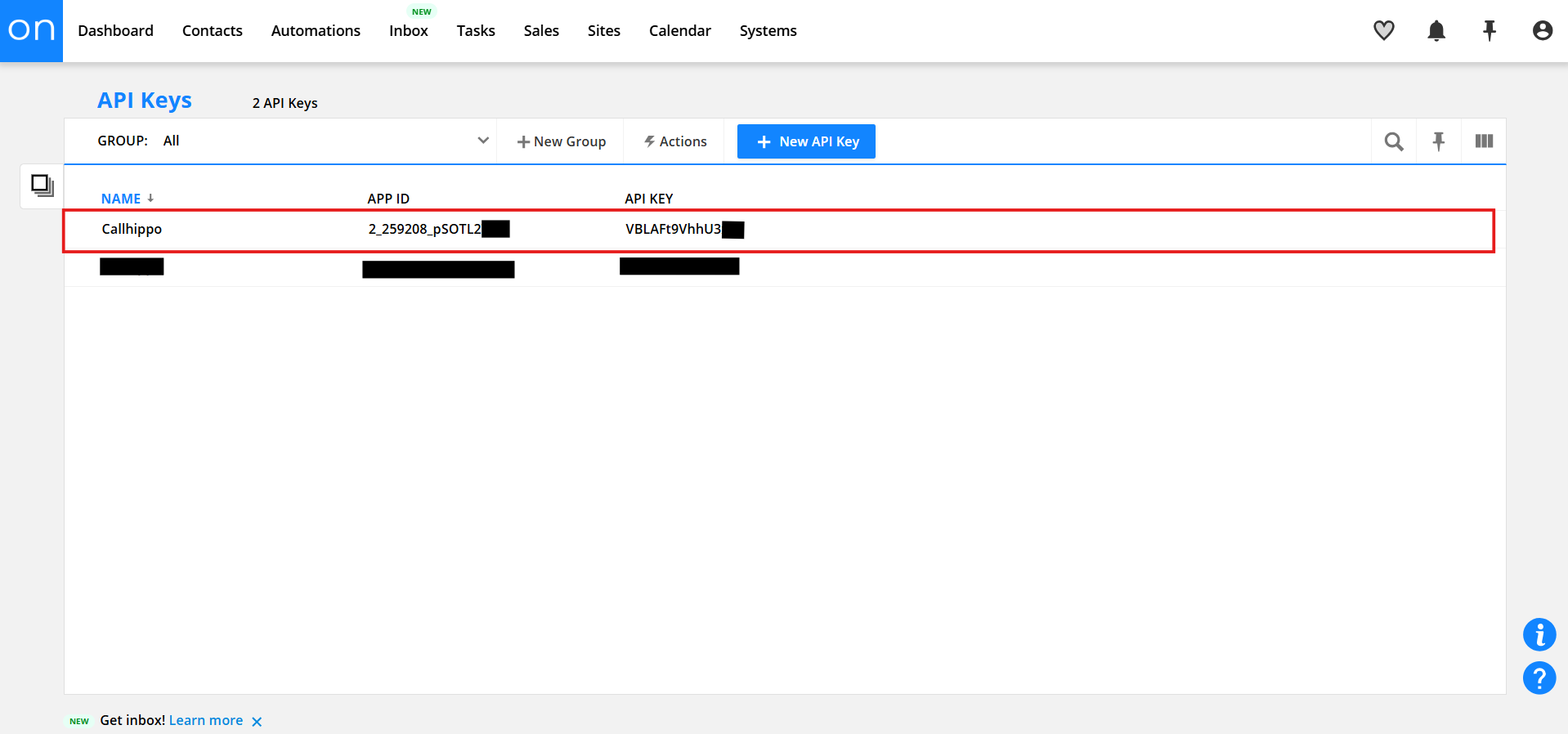Viewport: 1568px width, 734px height.
Task: Click the API KEY column header
Action: coord(649,199)
